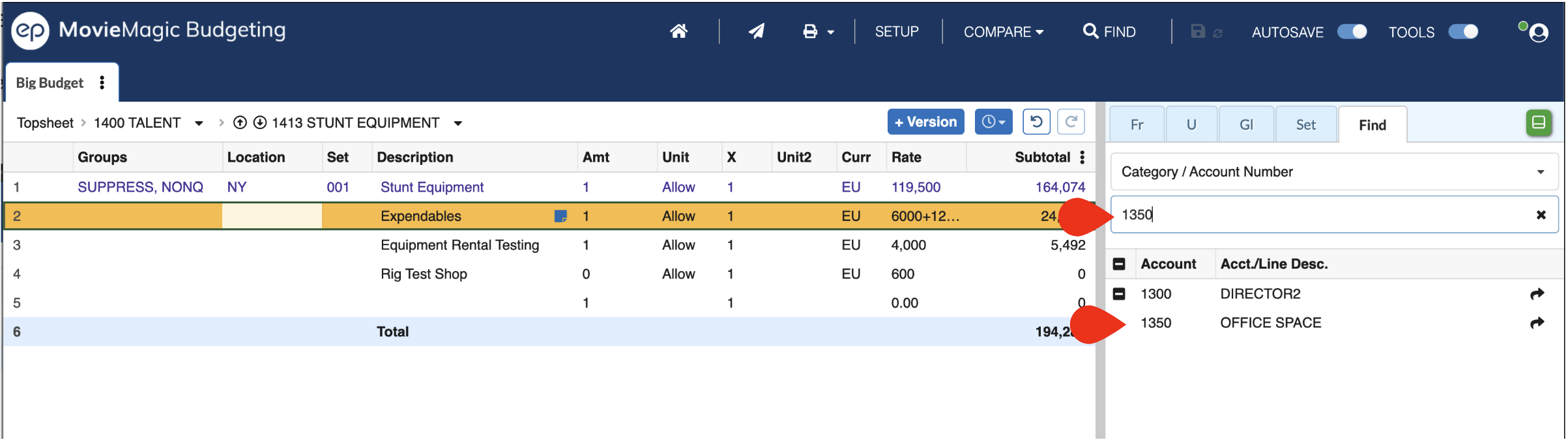The width and height of the screenshot is (1568, 442).
Task: Toggle the AUTOSAVE switch
Action: point(1352,31)
